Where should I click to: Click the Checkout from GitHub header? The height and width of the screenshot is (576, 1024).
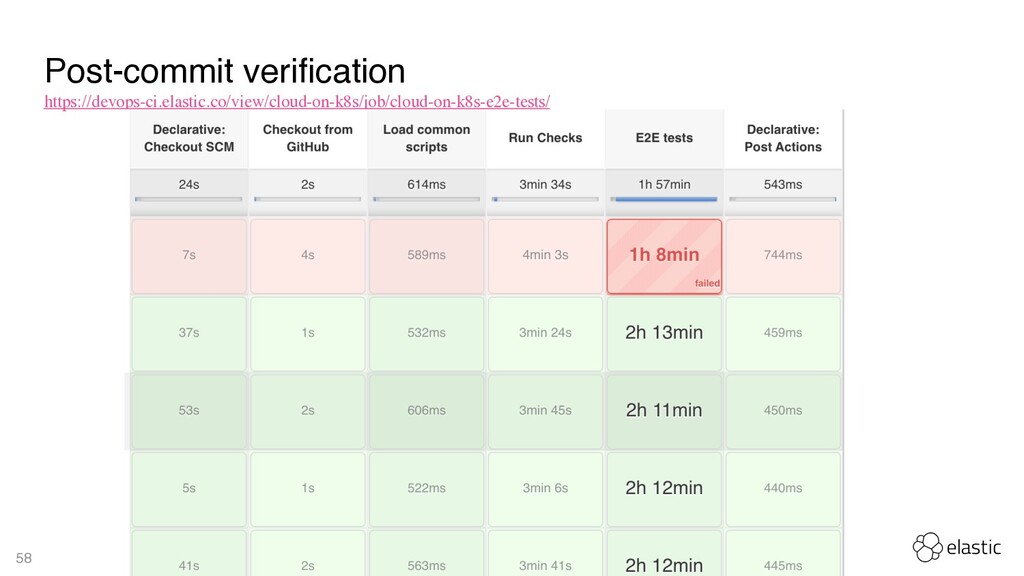click(308, 138)
